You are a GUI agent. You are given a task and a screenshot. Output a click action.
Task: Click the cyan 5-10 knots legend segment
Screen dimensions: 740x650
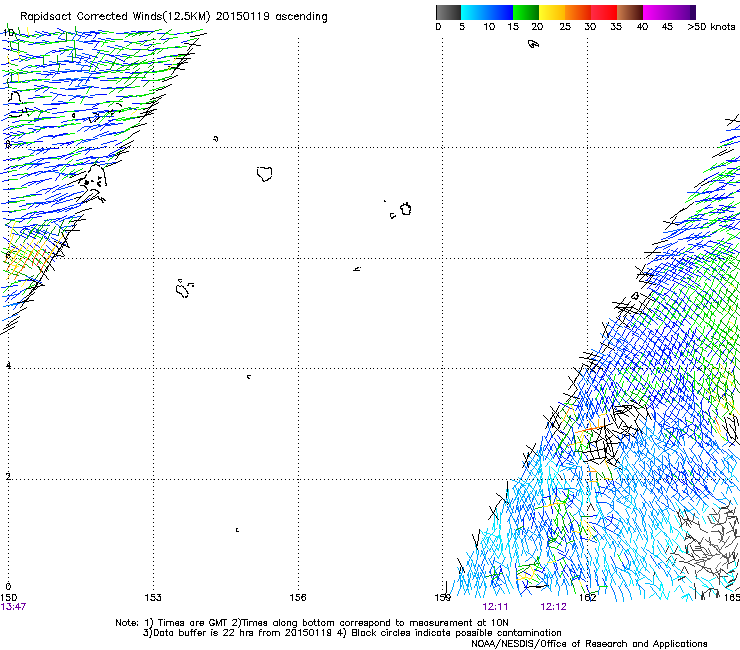pos(474,12)
